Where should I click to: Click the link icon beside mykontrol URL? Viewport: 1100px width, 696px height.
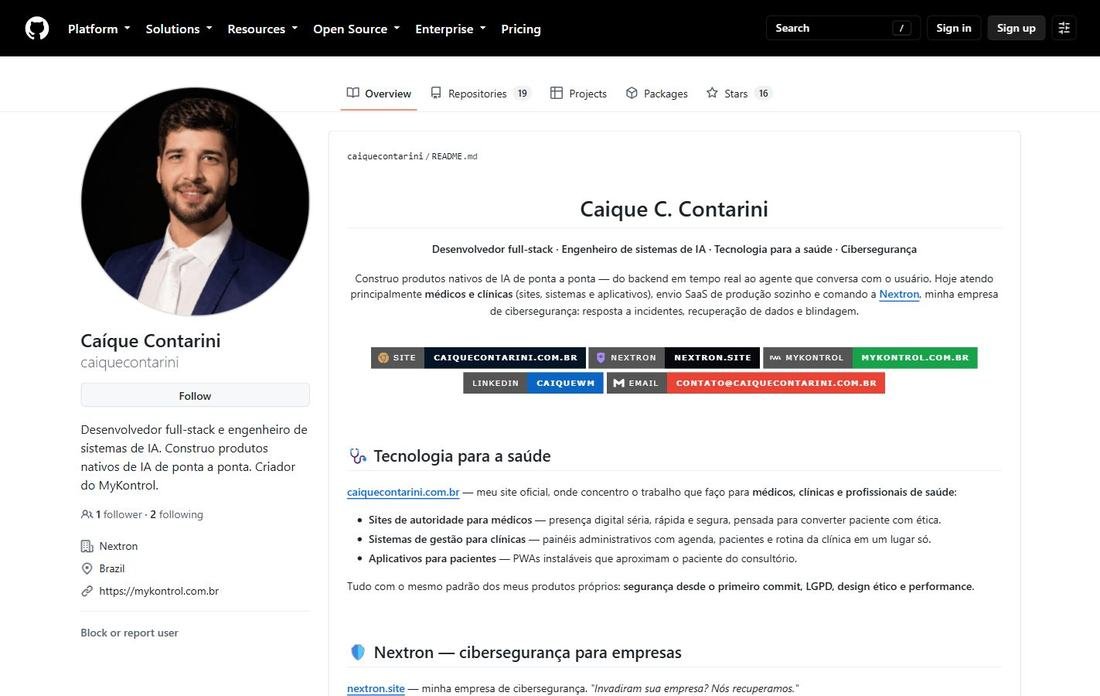coord(87,591)
